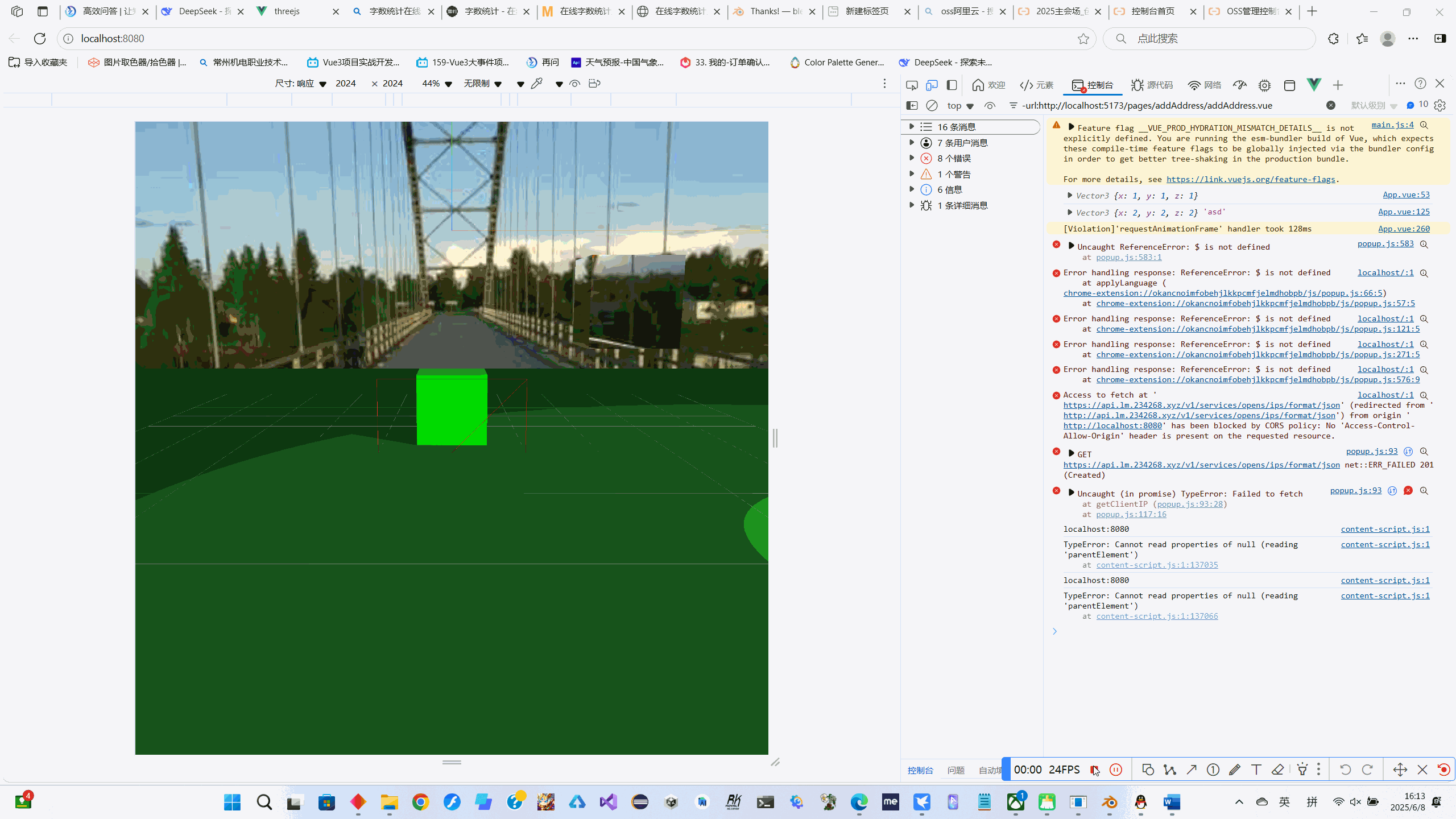Open the App.vue:53 source link
Screen dimensions: 1456x819
click(1406, 195)
